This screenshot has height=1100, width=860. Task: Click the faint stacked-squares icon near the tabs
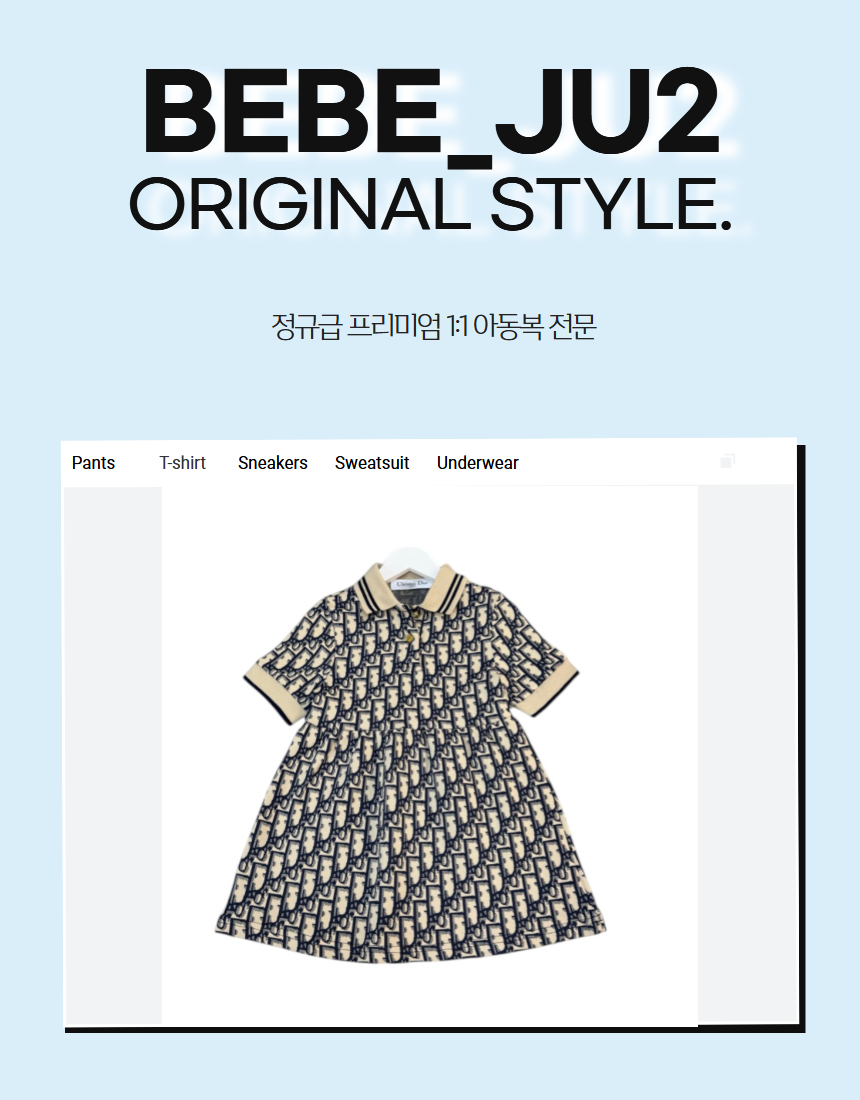727,461
